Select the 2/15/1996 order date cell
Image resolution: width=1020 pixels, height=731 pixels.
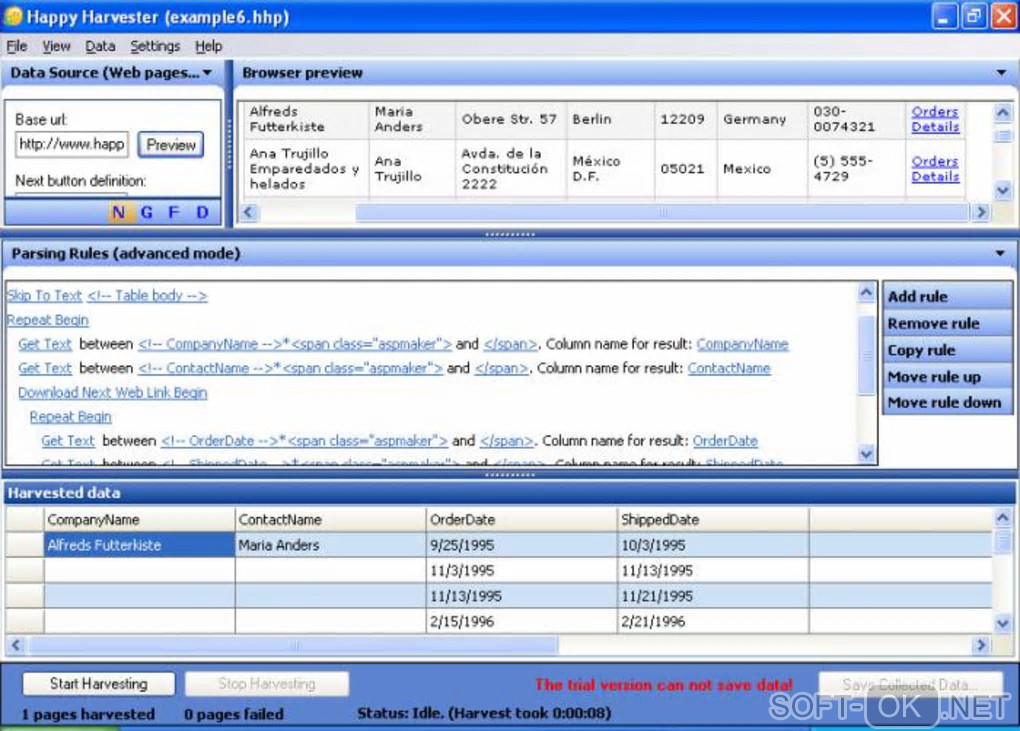521,621
